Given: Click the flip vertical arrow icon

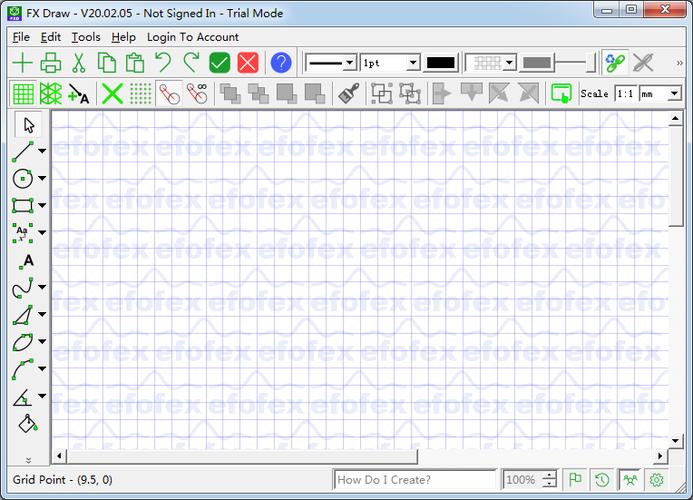Looking at the screenshot, I should click(472, 94).
